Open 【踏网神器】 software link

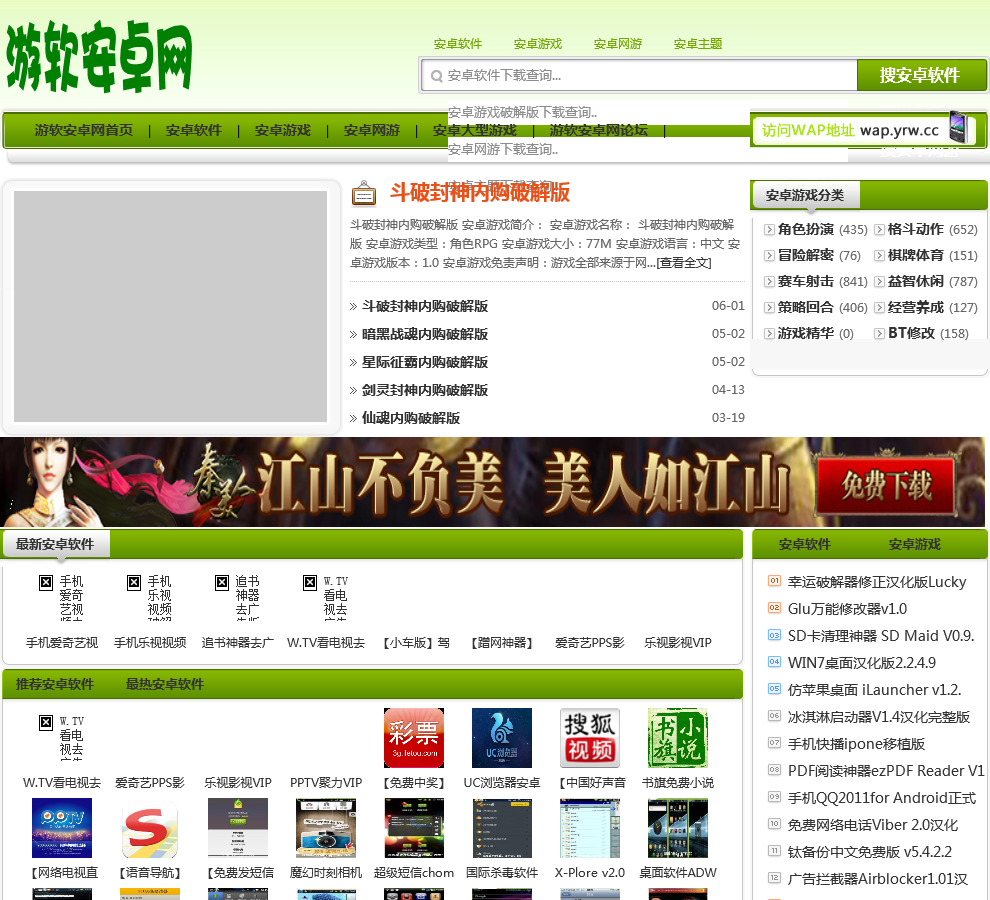pos(502,643)
